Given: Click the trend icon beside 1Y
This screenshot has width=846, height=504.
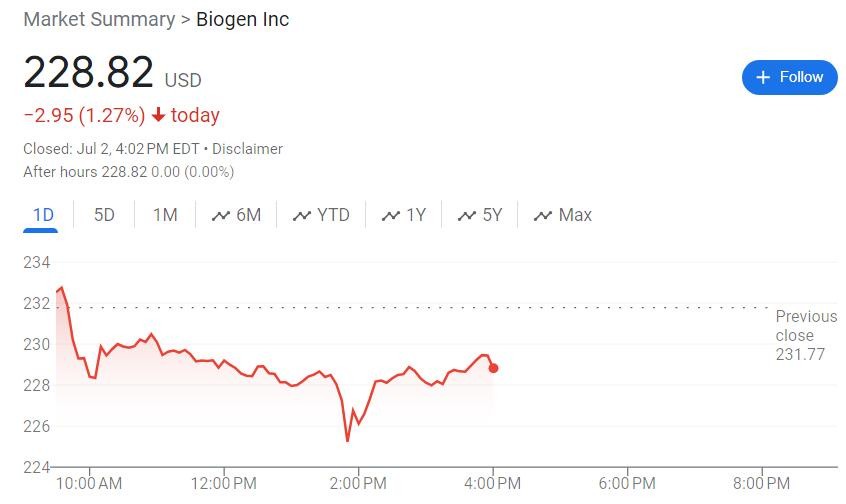Looking at the screenshot, I should coord(390,216).
